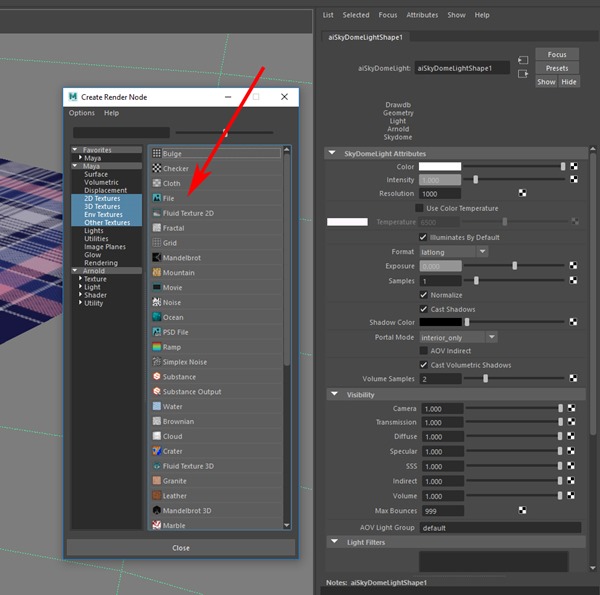This screenshot has width=600, height=595.
Task: Create a Cloud 3D texture node
Action: tap(216, 437)
